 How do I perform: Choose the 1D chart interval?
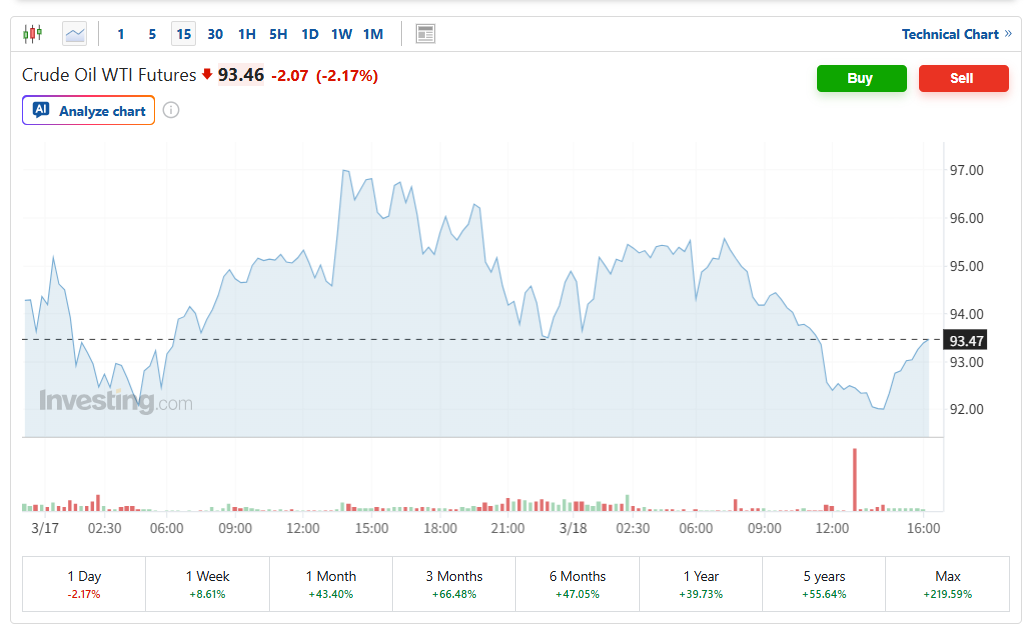click(310, 34)
